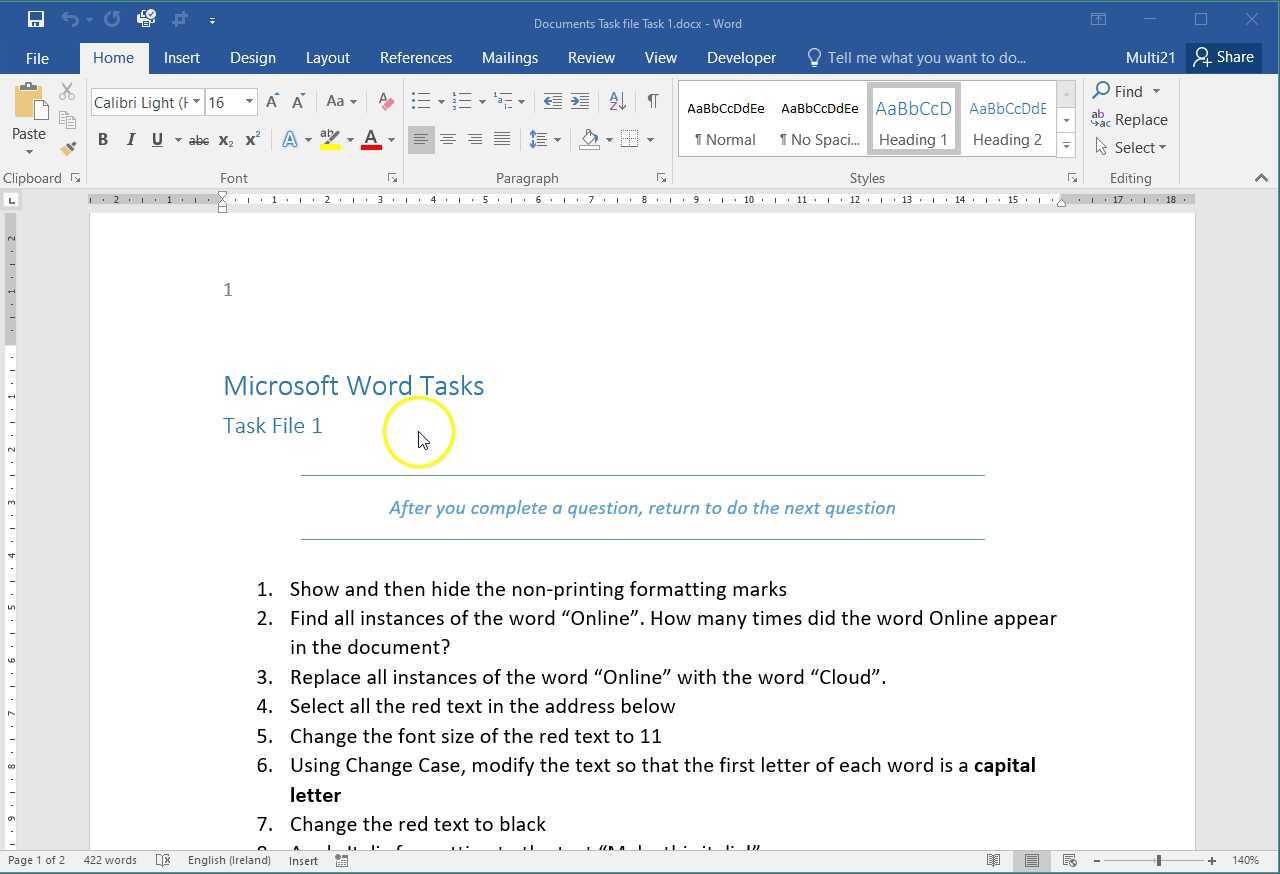Go to the References tab
Screen dimensions: 1280x874
pos(416,58)
